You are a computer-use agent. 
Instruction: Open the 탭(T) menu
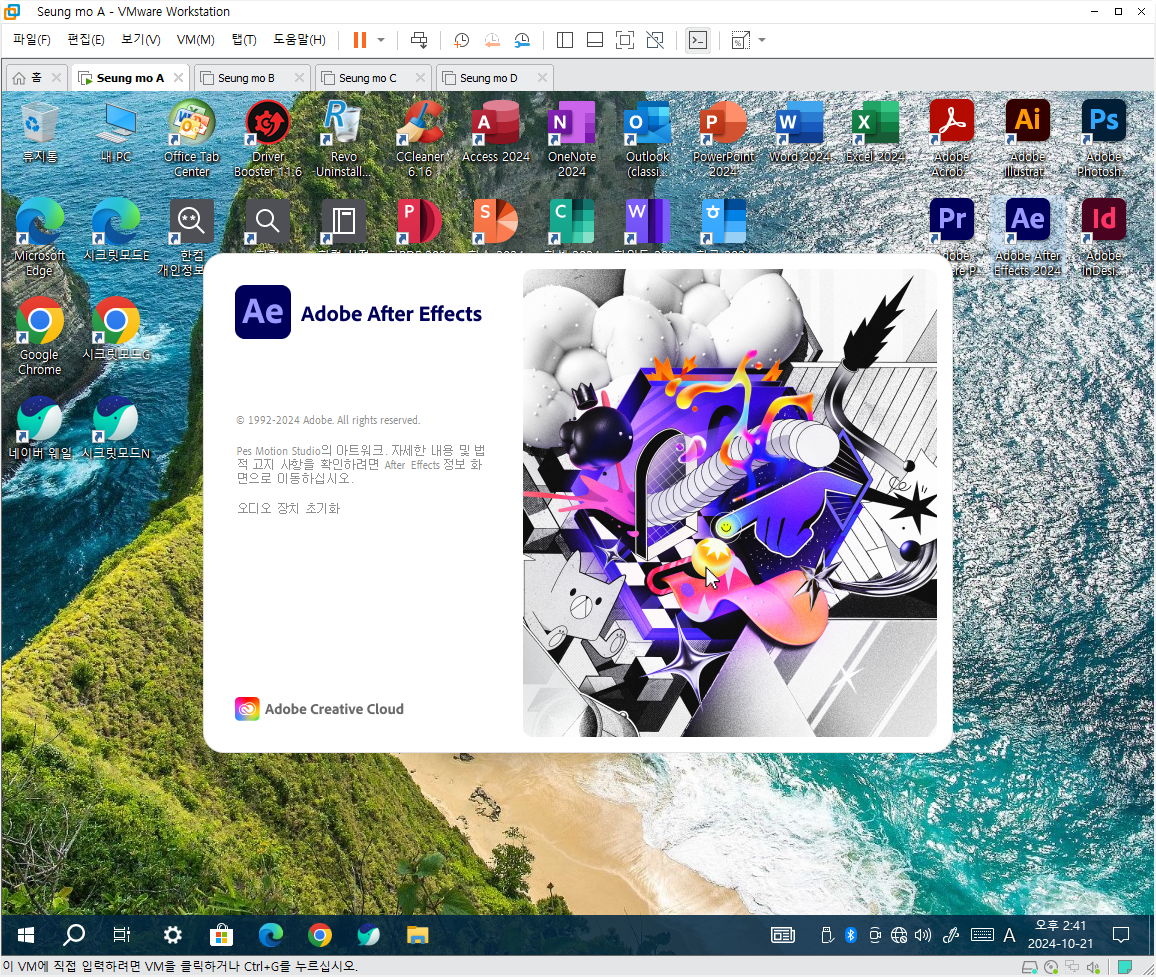pyautogui.click(x=244, y=40)
